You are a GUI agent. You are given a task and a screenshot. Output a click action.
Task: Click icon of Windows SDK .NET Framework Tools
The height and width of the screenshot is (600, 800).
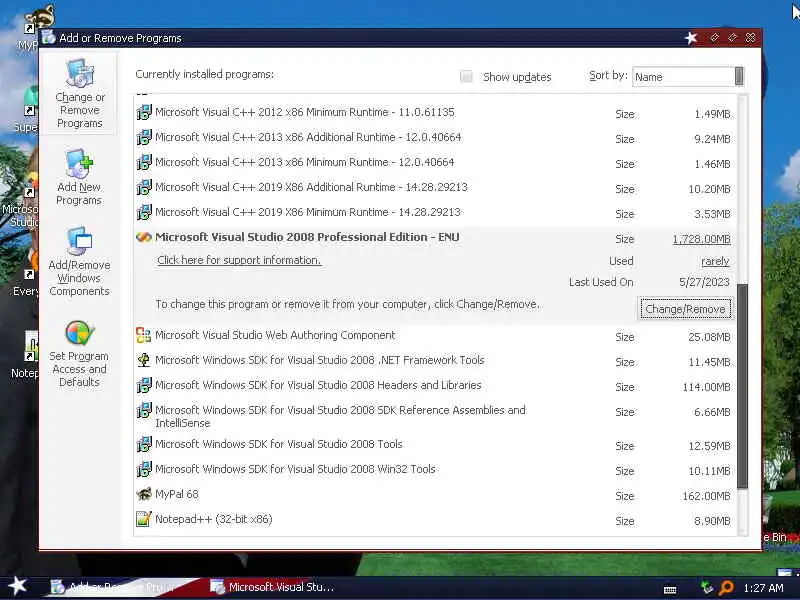tap(144, 360)
